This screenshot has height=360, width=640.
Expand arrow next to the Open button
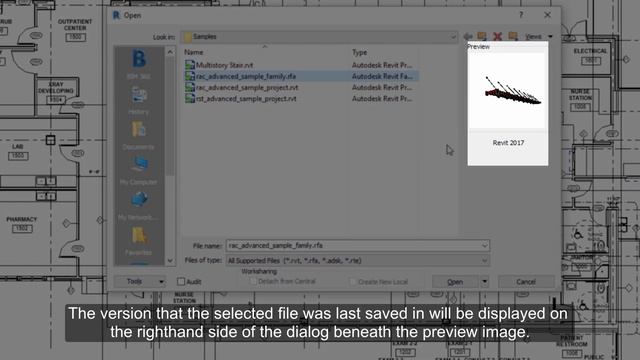tap(484, 282)
